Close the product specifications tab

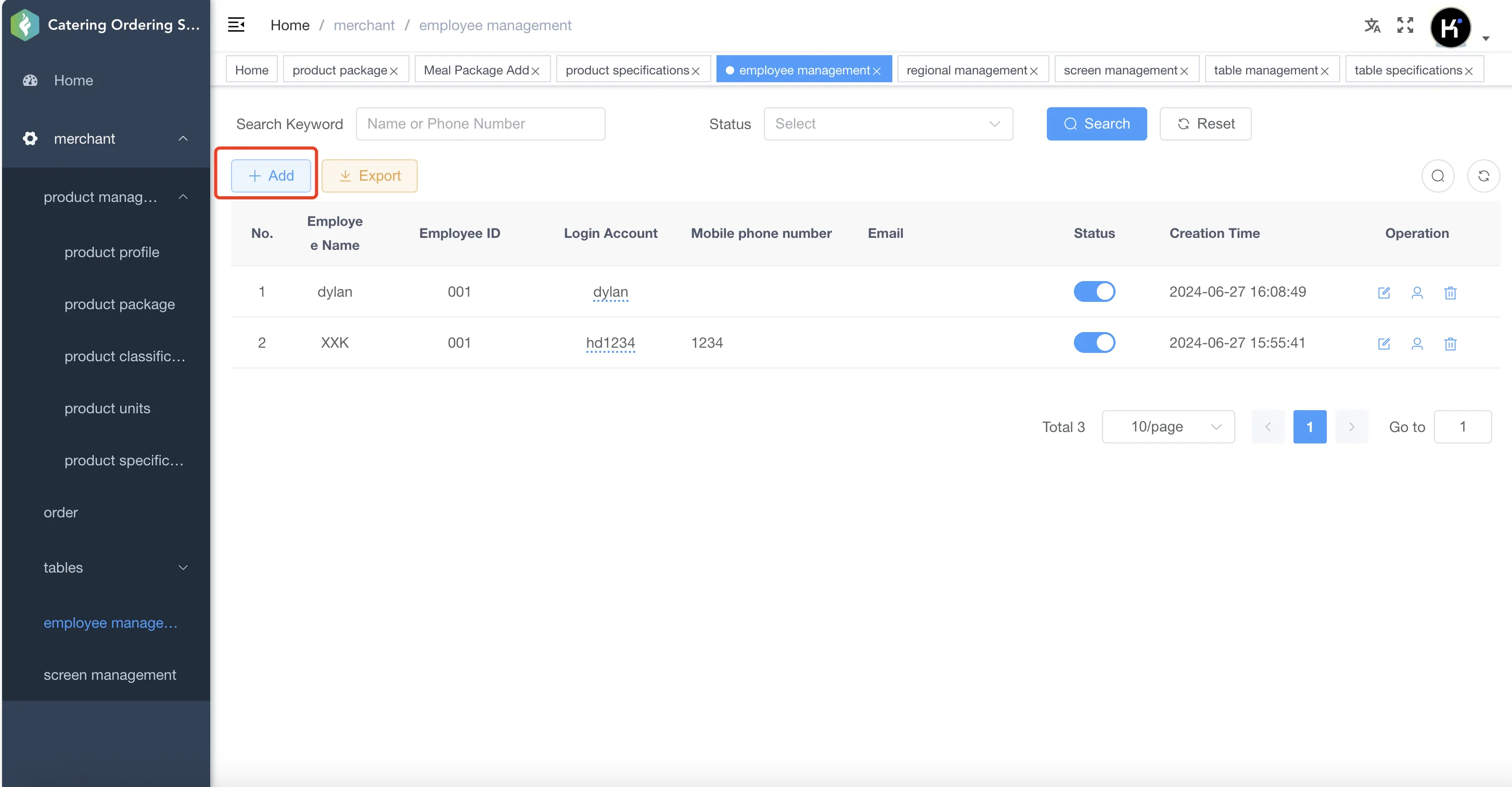[x=696, y=71]
